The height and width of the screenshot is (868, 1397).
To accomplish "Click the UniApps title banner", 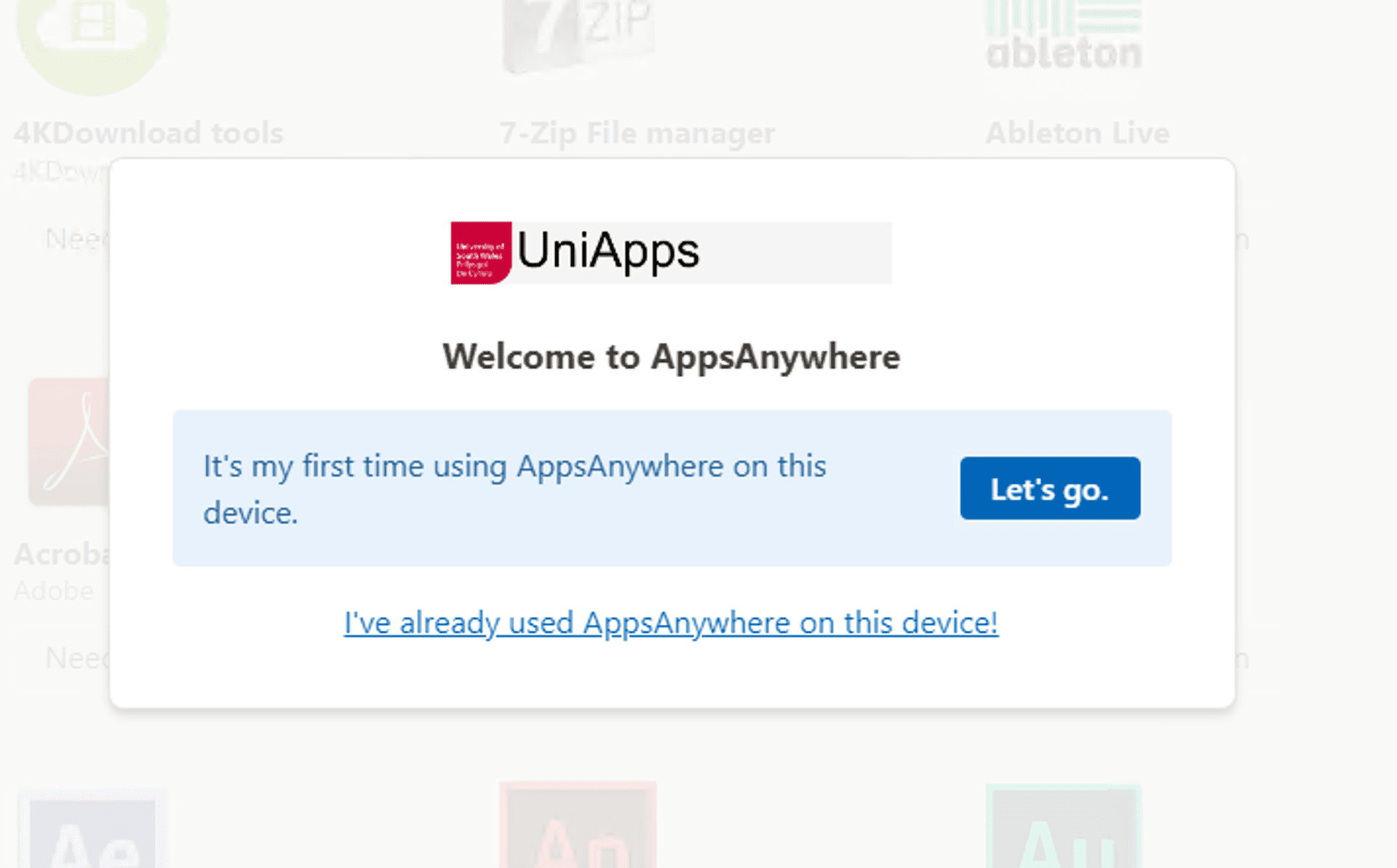I will [671, 253].
